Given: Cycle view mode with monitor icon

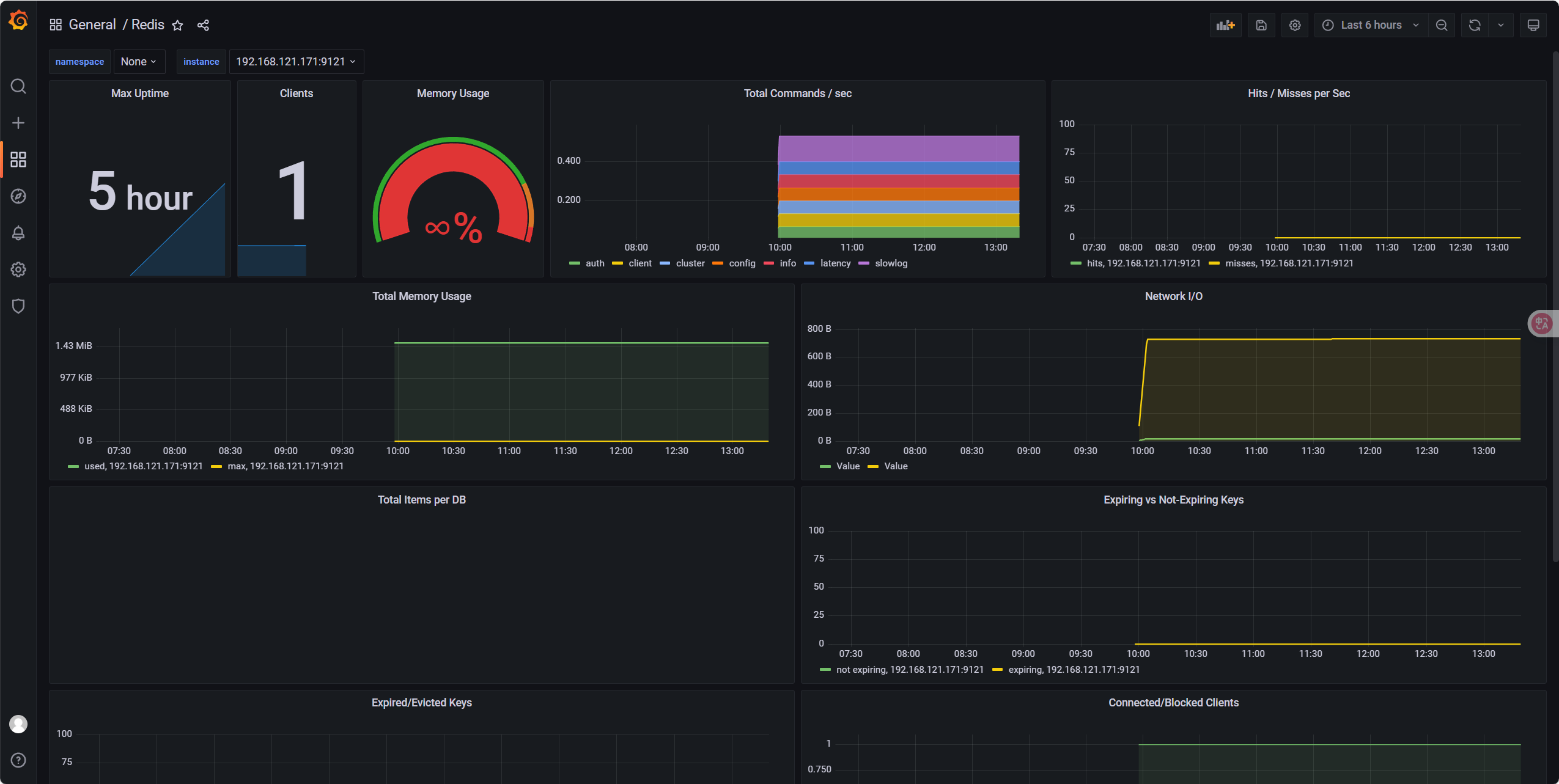Looking at the screenshot, I should click(1533, 25).
